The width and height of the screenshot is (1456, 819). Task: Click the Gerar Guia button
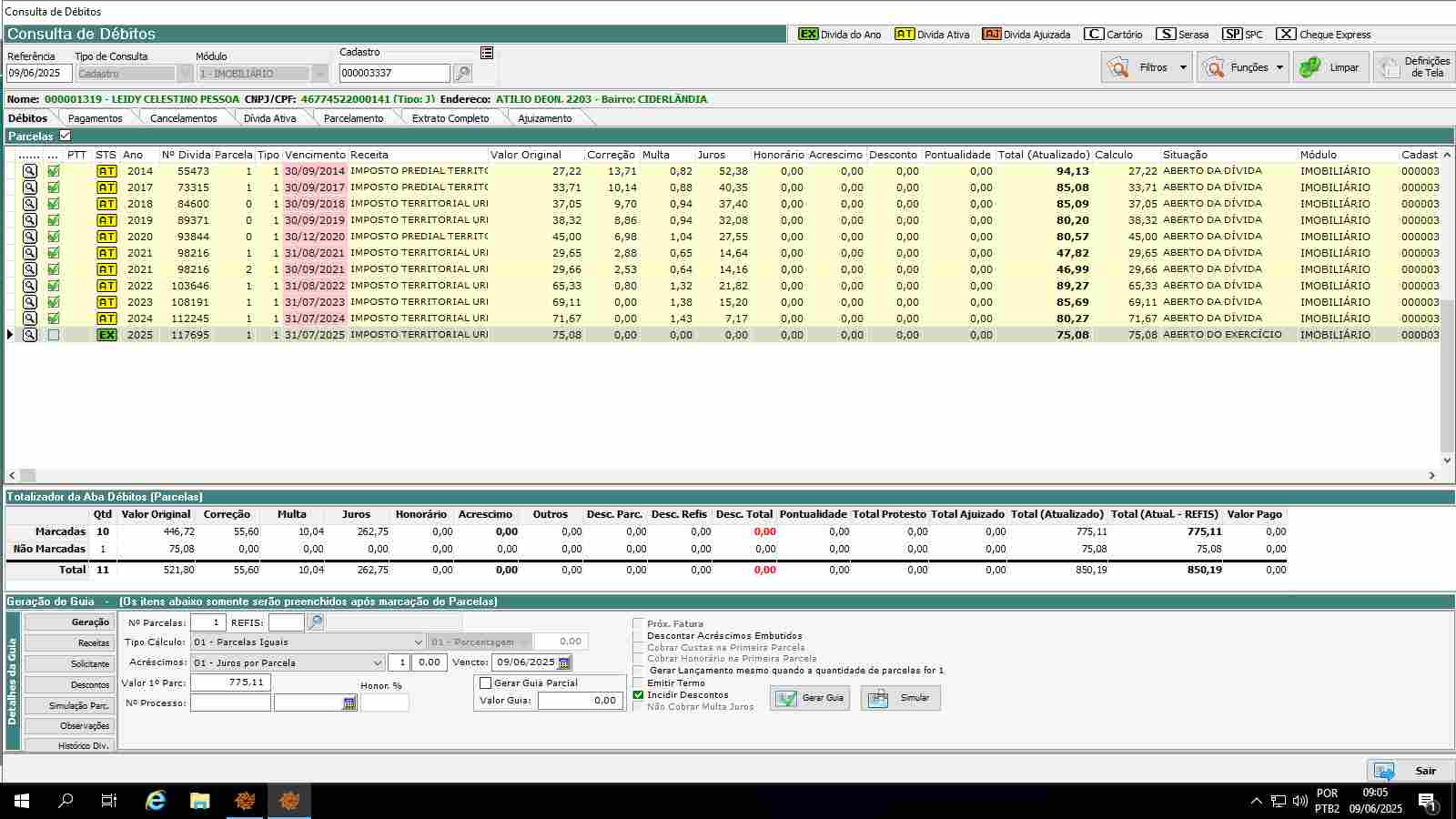pyautogui.click(x=810, y=698)
